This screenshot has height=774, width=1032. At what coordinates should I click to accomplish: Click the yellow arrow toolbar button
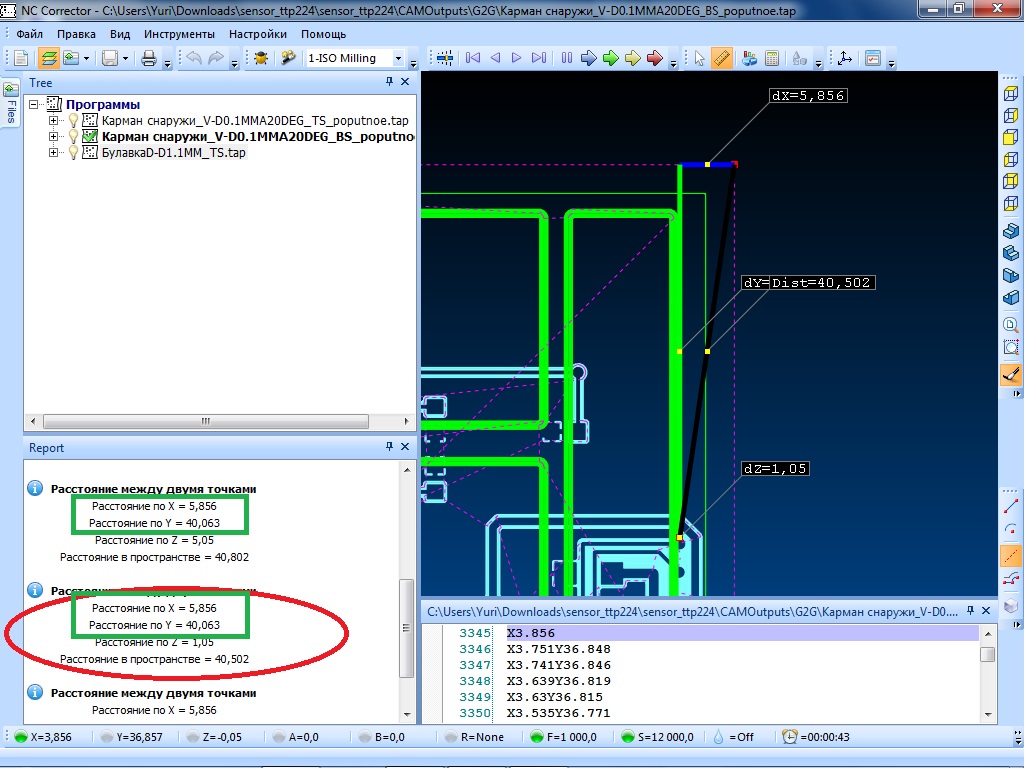click(632, 59)
